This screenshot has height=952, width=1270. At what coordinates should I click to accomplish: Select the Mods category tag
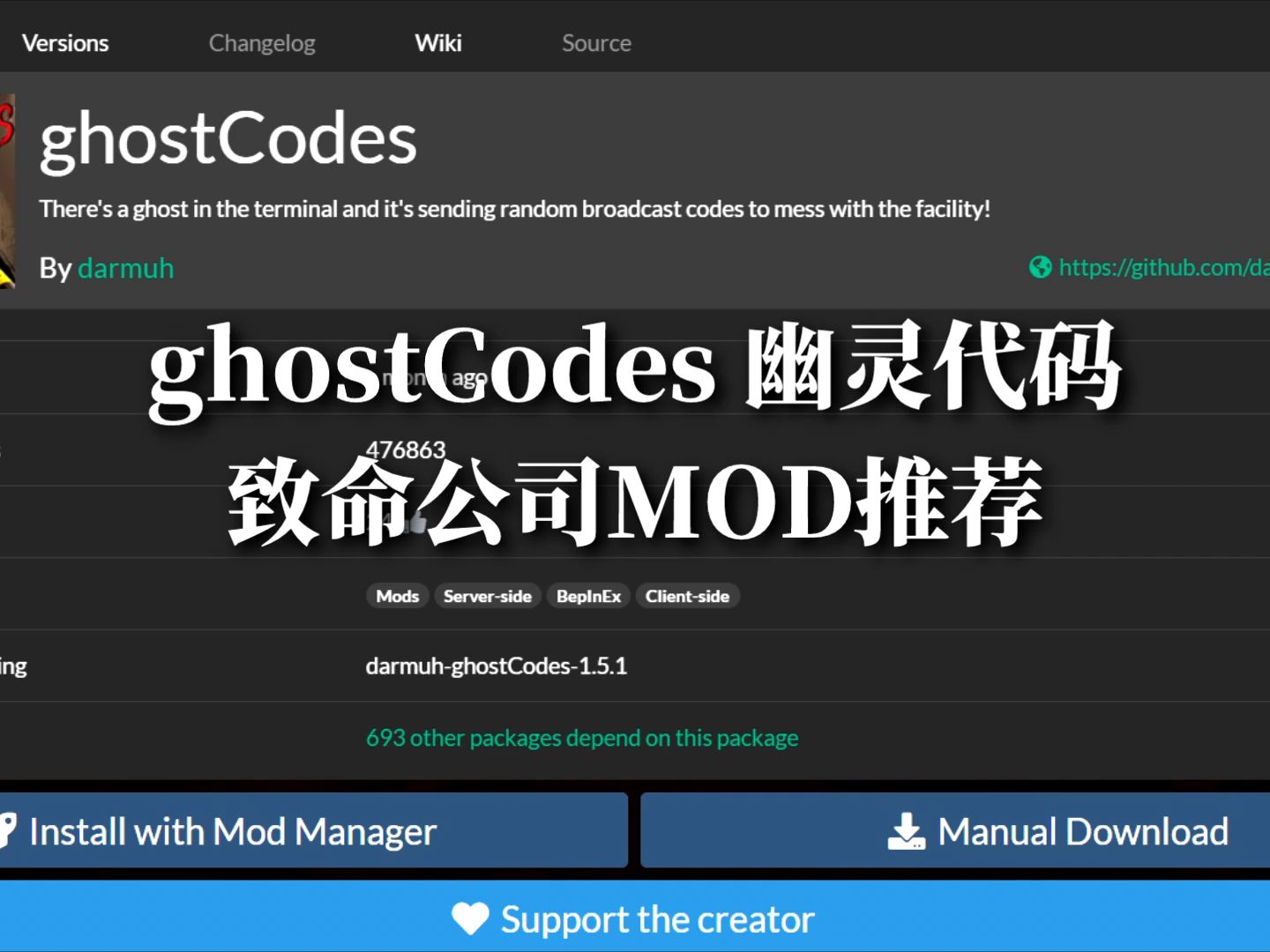[x=398, y=596]
